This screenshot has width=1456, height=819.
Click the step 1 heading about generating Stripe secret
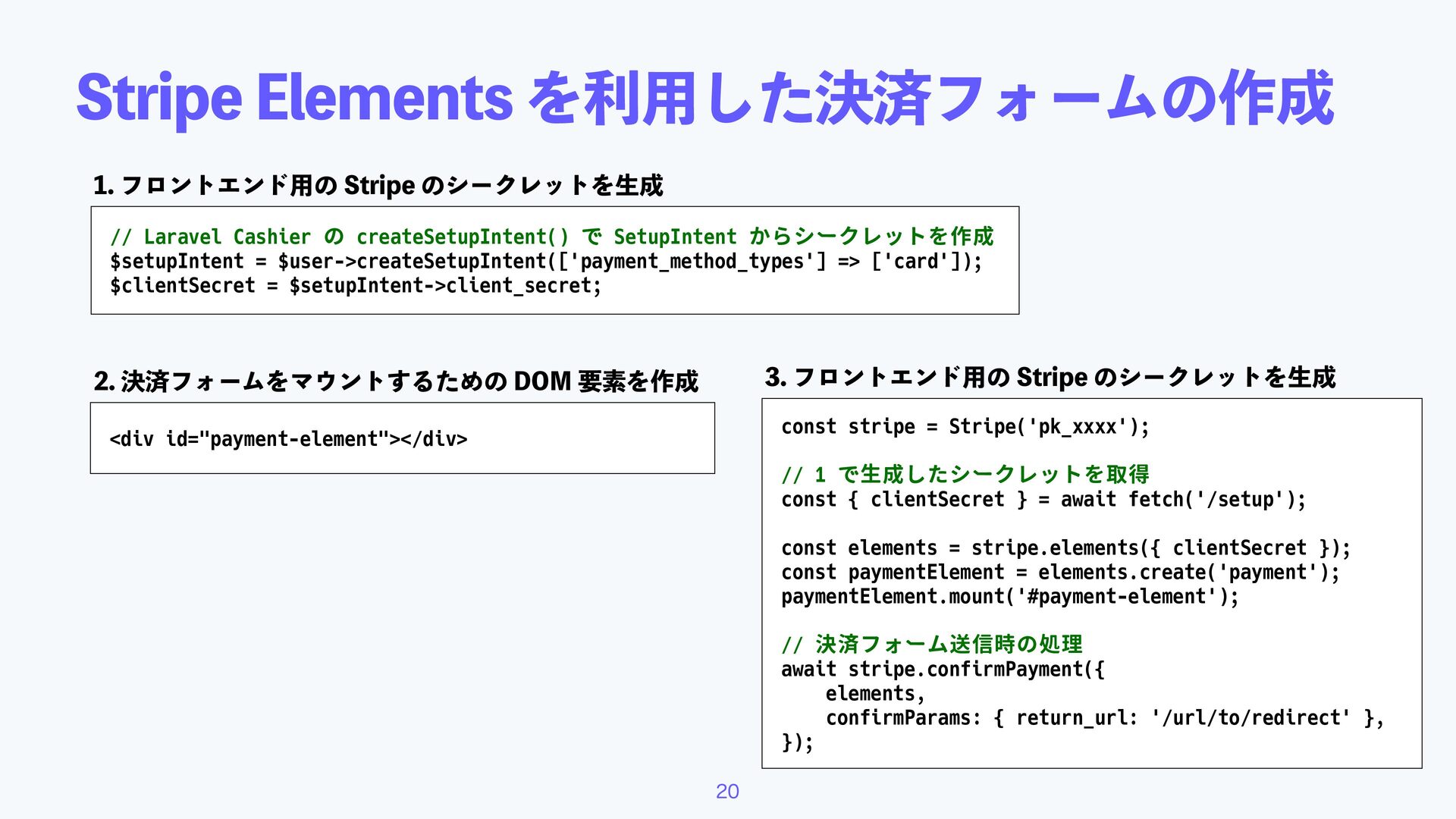378,185
